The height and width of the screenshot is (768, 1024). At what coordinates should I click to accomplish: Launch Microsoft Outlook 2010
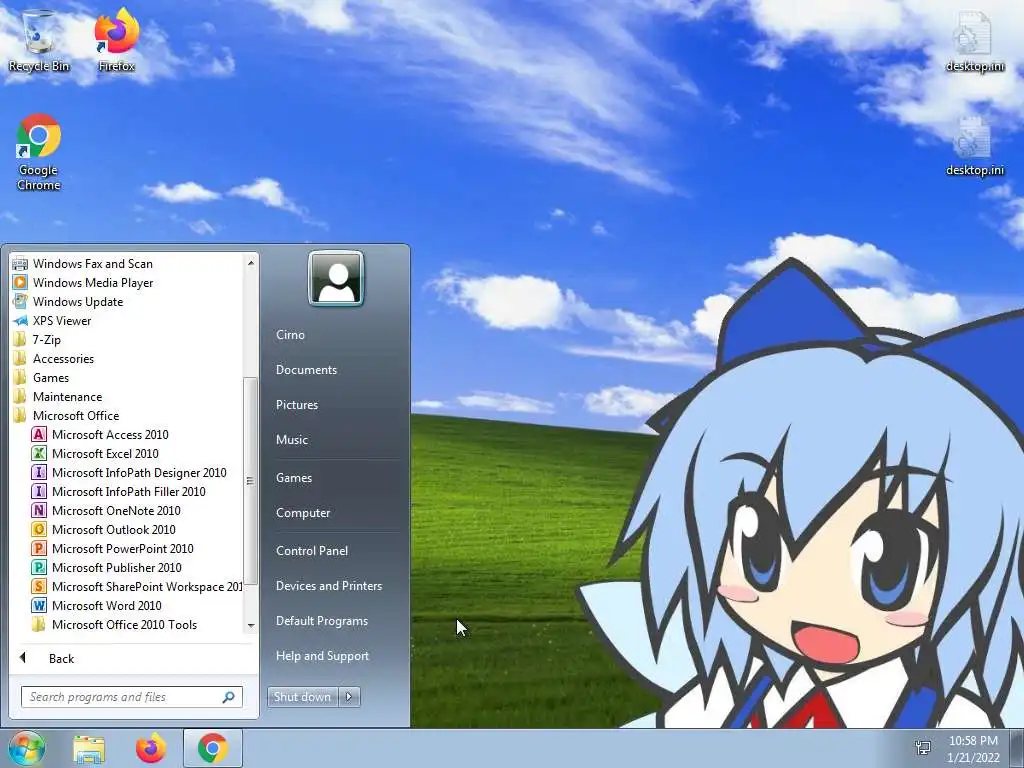click(103, 529)
